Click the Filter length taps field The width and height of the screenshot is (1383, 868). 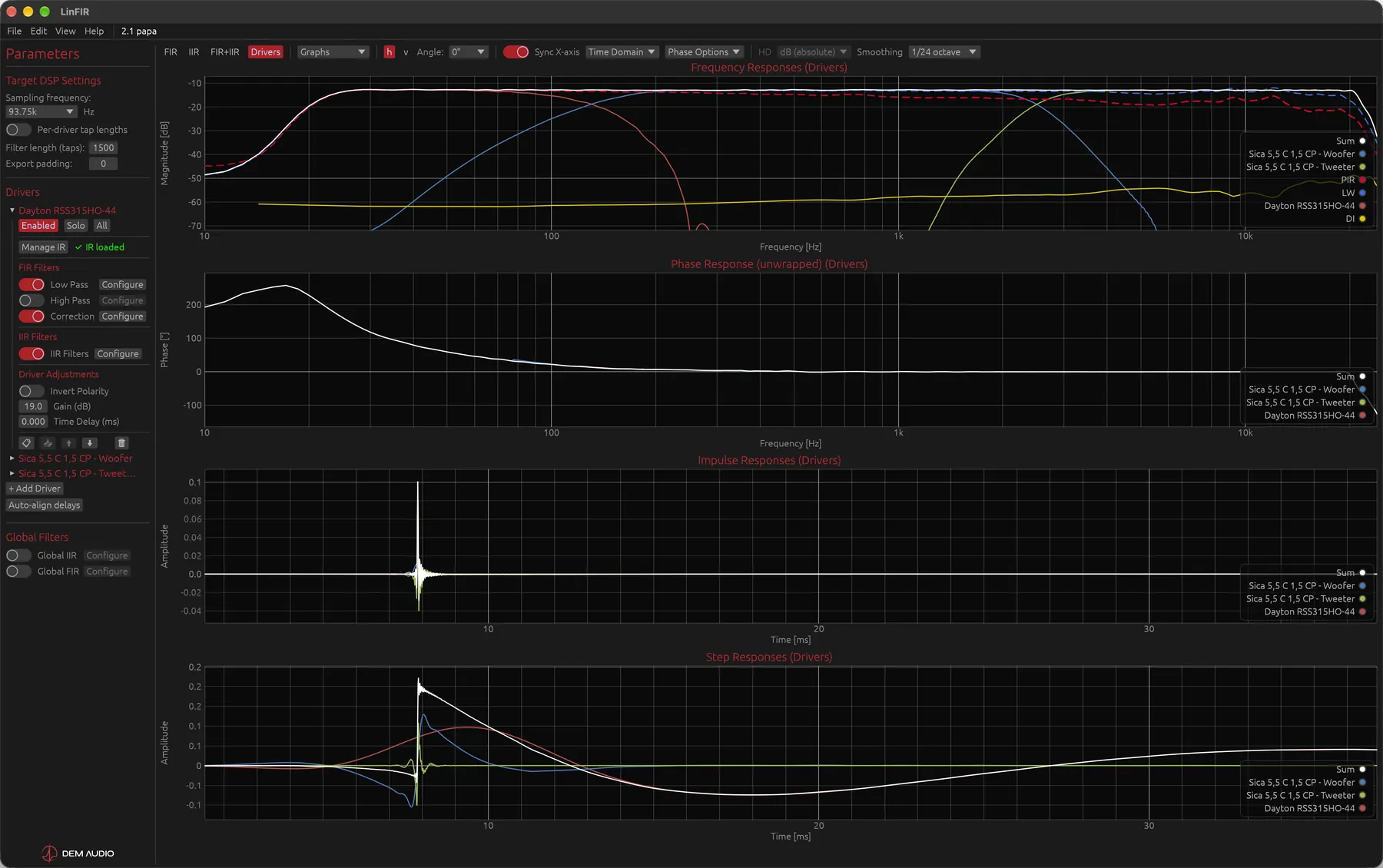(x=104, y=147)
